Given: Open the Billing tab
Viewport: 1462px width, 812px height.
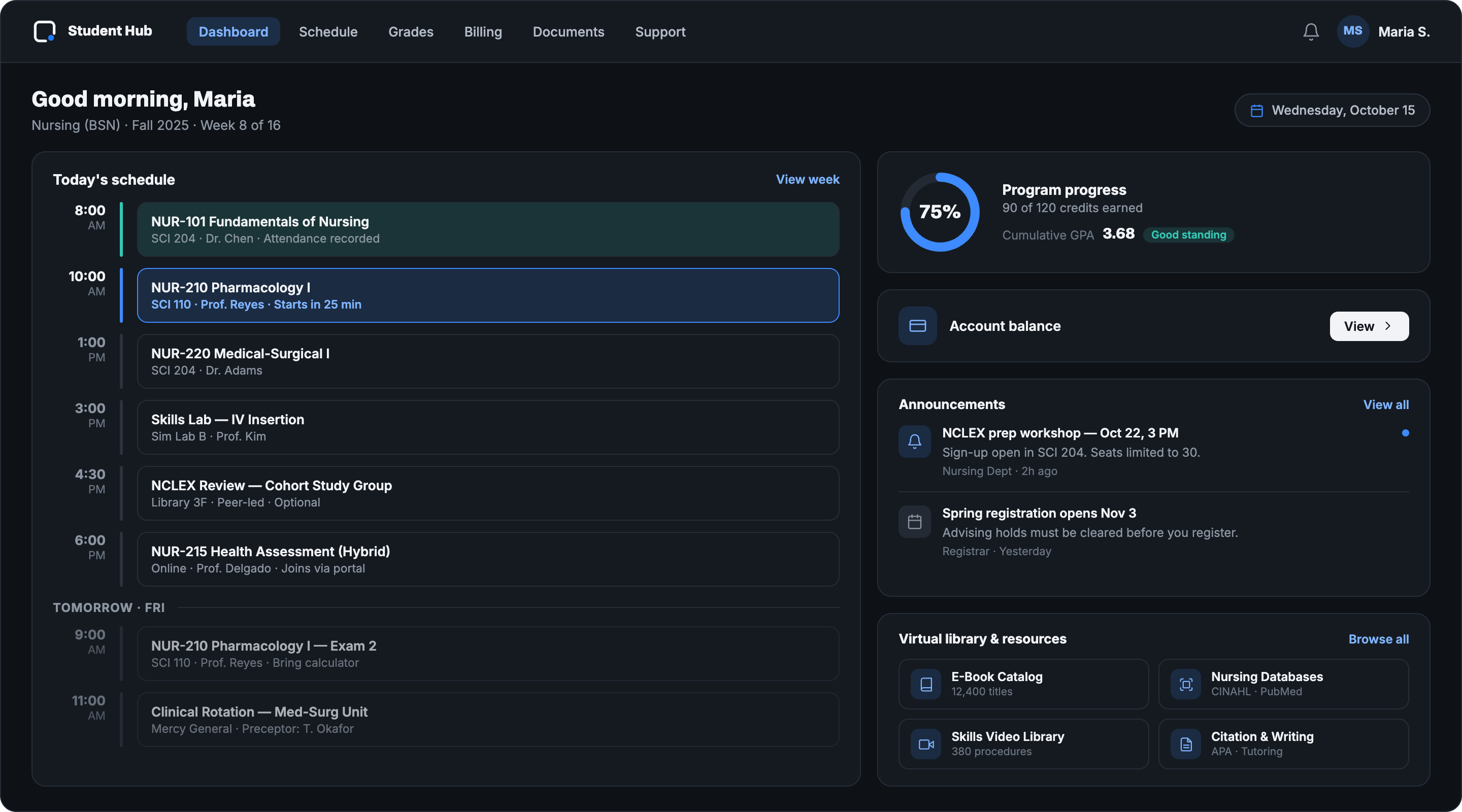Looking at the screenshot, I should pos(482,32).
